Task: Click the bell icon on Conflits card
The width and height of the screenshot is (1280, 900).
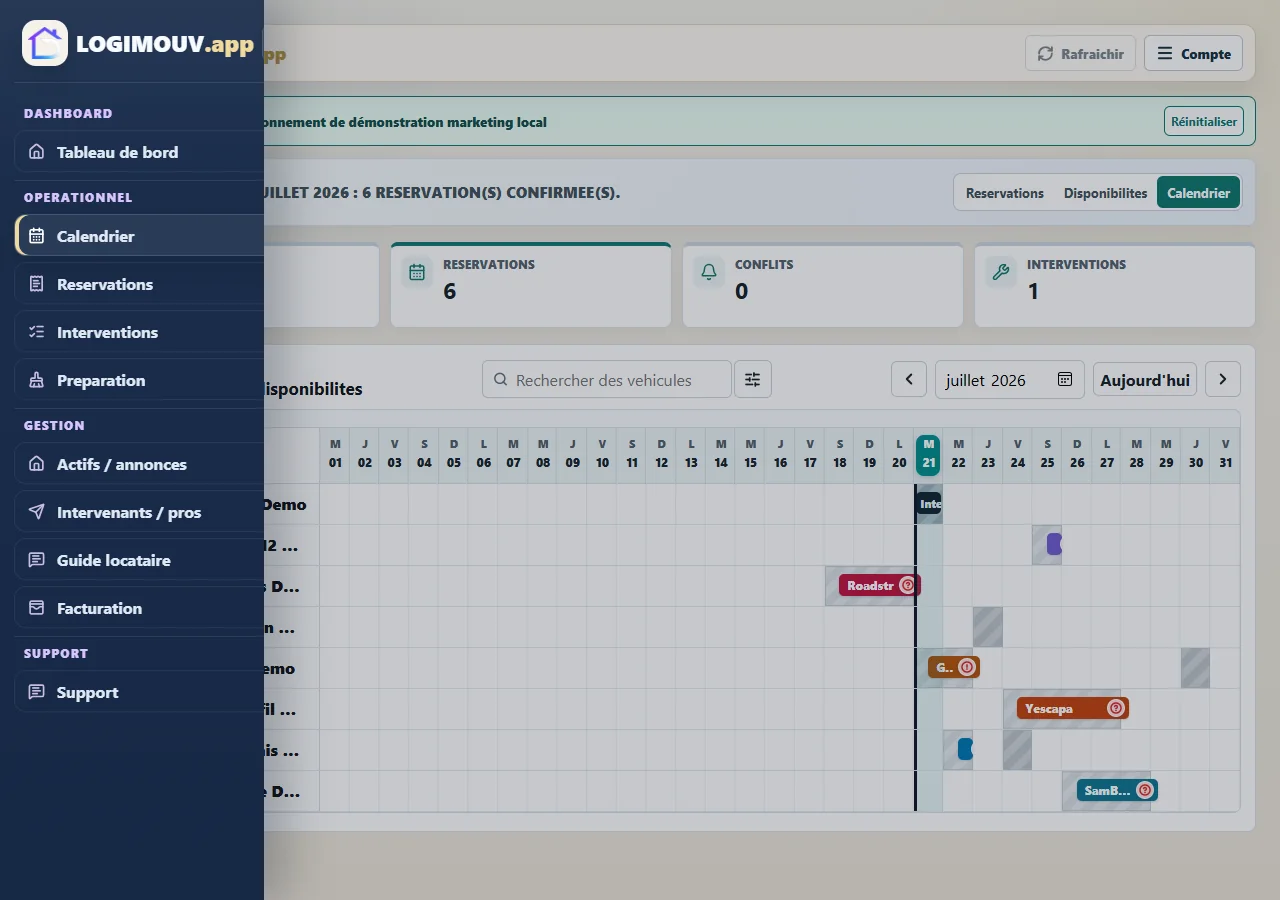Action: coord(709,272)
